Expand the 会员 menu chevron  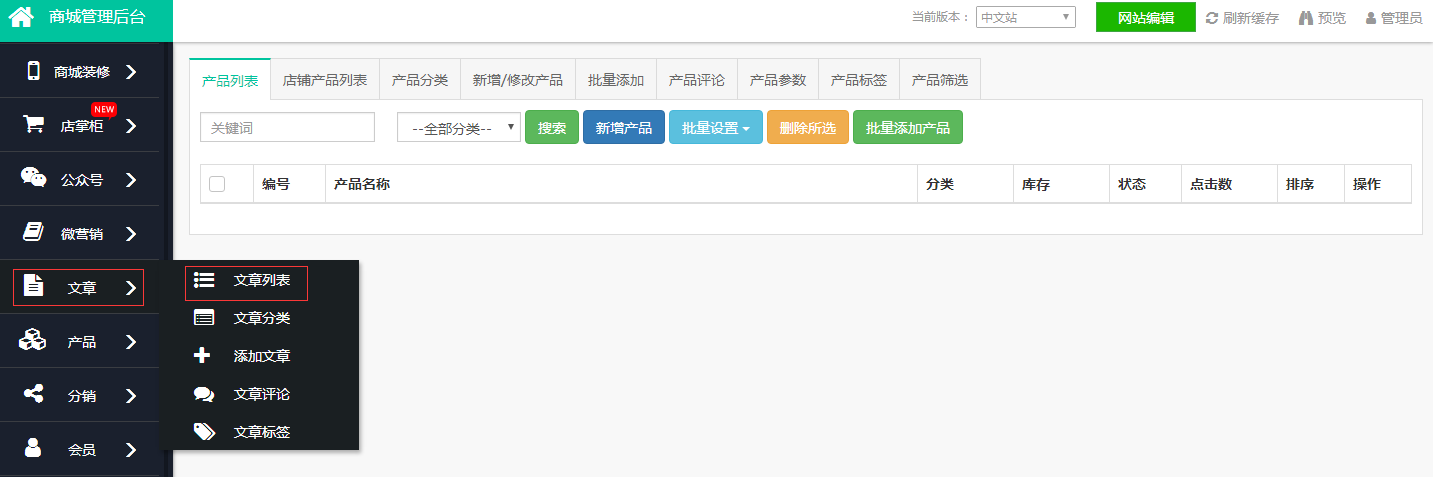point(131,450)
